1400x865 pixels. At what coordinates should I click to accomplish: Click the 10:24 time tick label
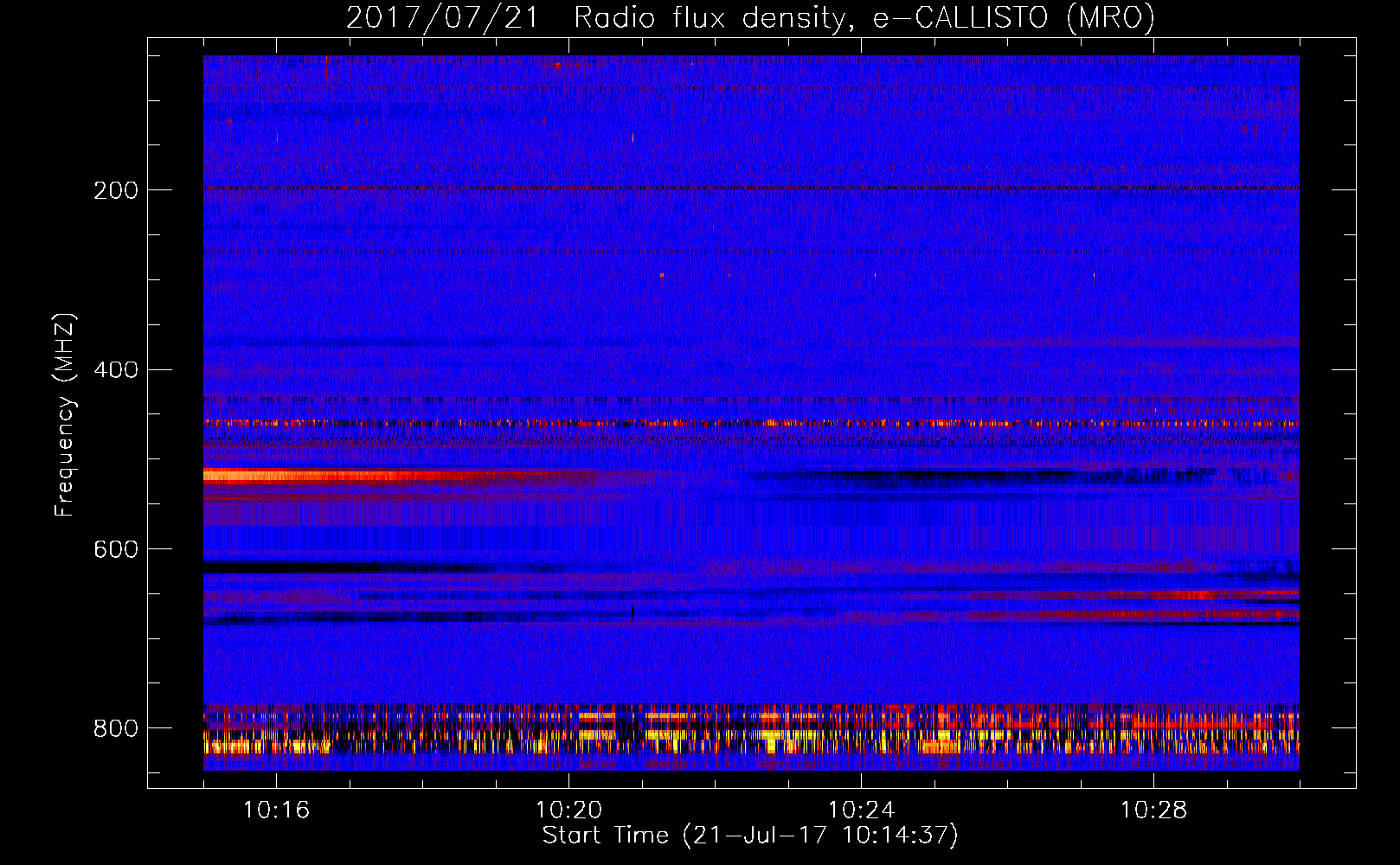click(861, 811)
